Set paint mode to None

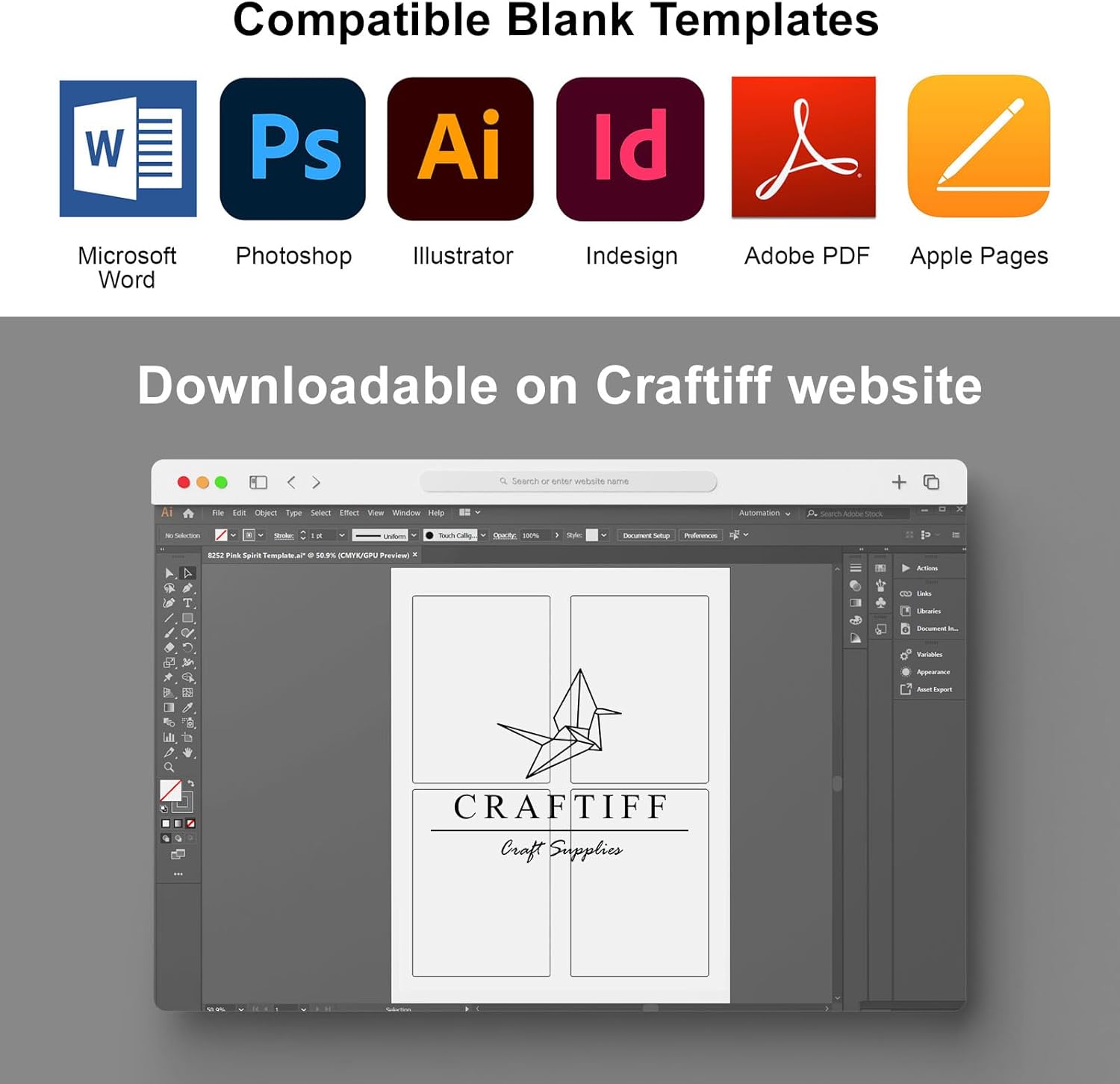pos(191,823)
